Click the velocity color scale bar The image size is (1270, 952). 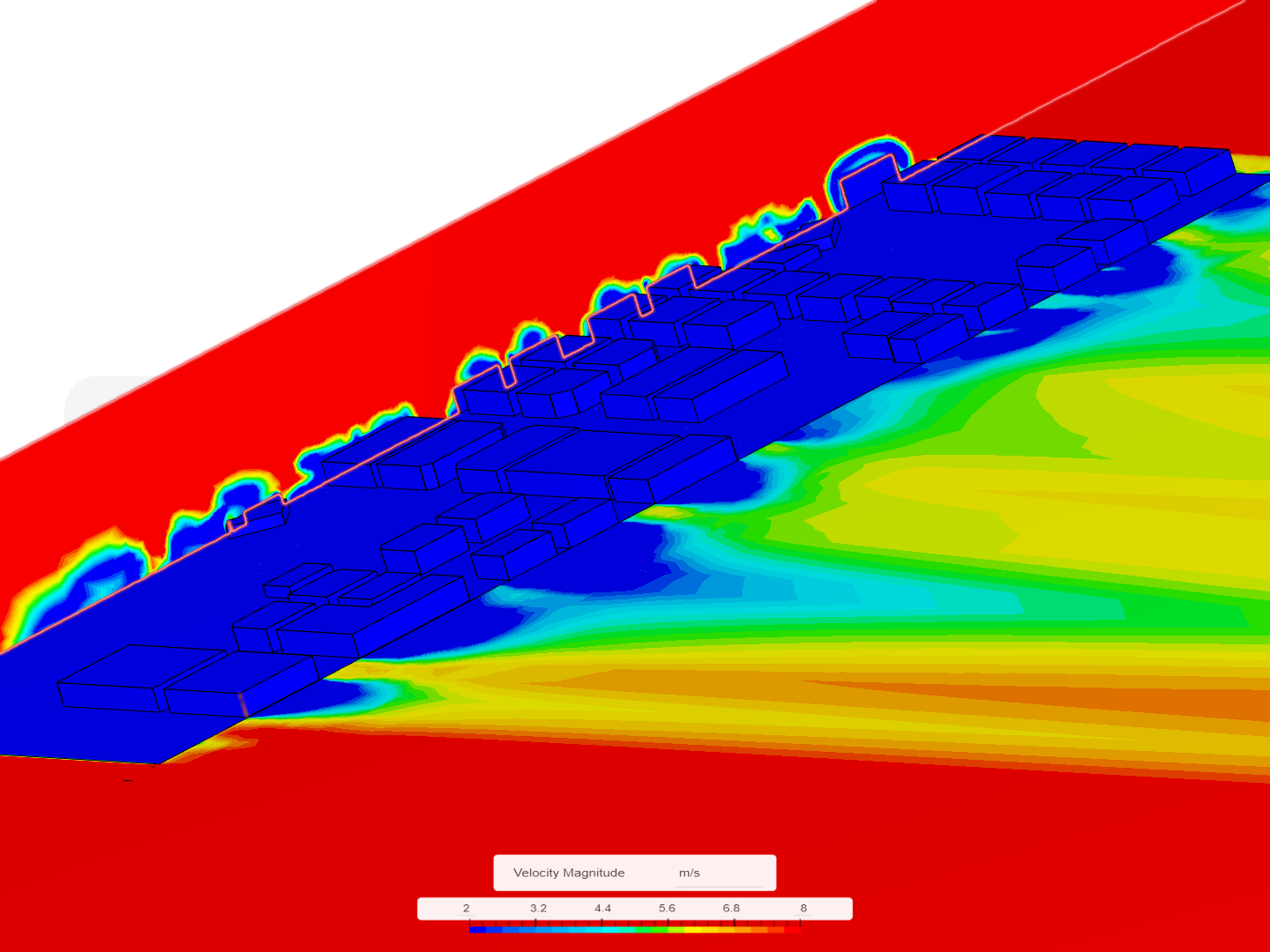635,929
